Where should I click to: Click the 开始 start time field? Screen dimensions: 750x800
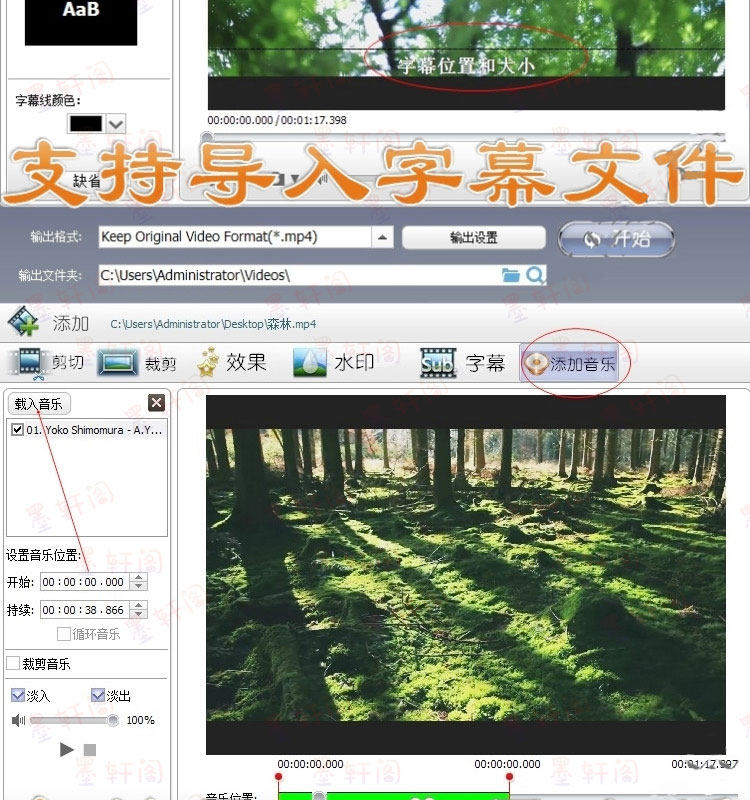click(84, 582)
